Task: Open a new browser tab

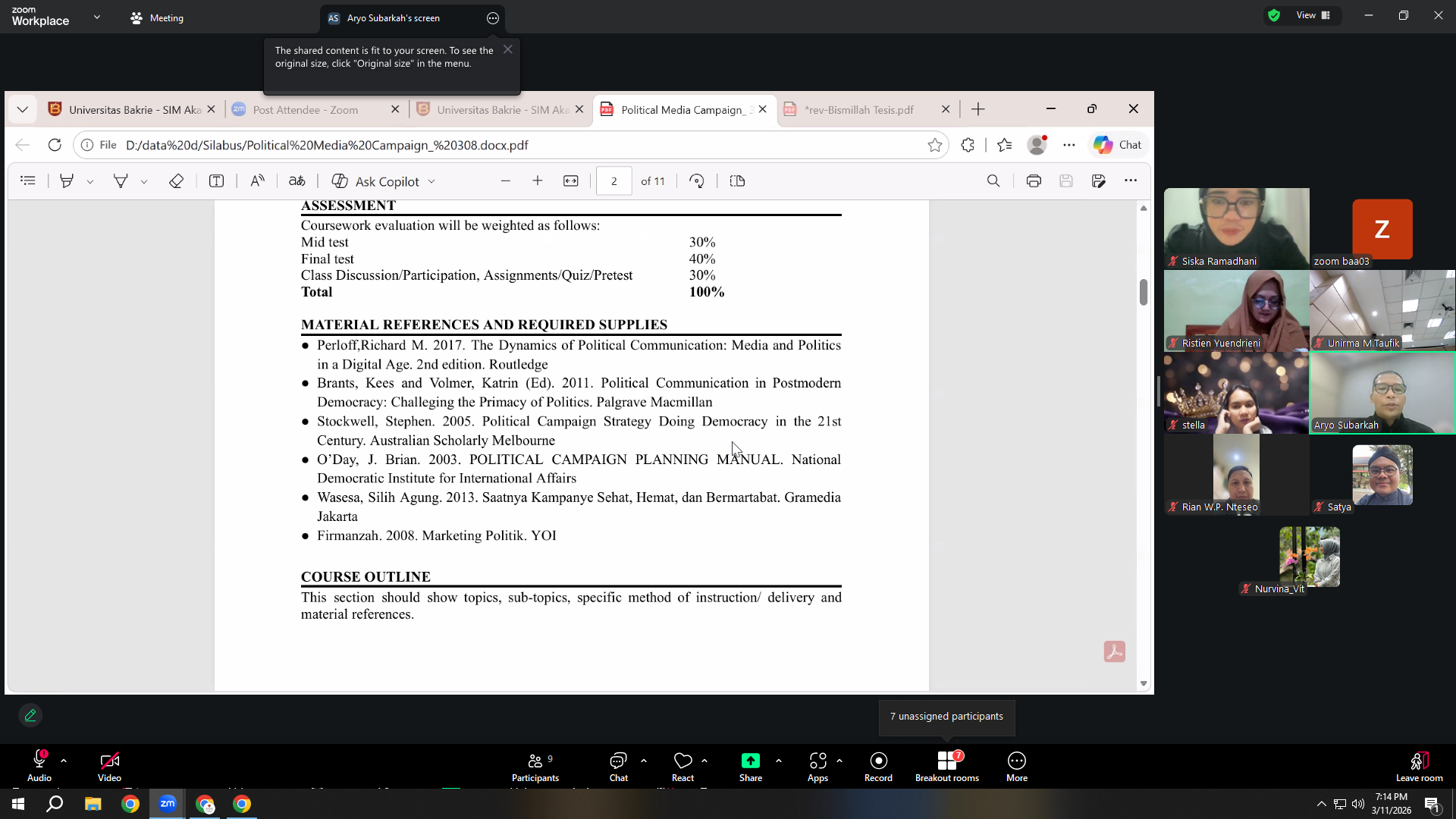Action: click(x=978, y=110)
